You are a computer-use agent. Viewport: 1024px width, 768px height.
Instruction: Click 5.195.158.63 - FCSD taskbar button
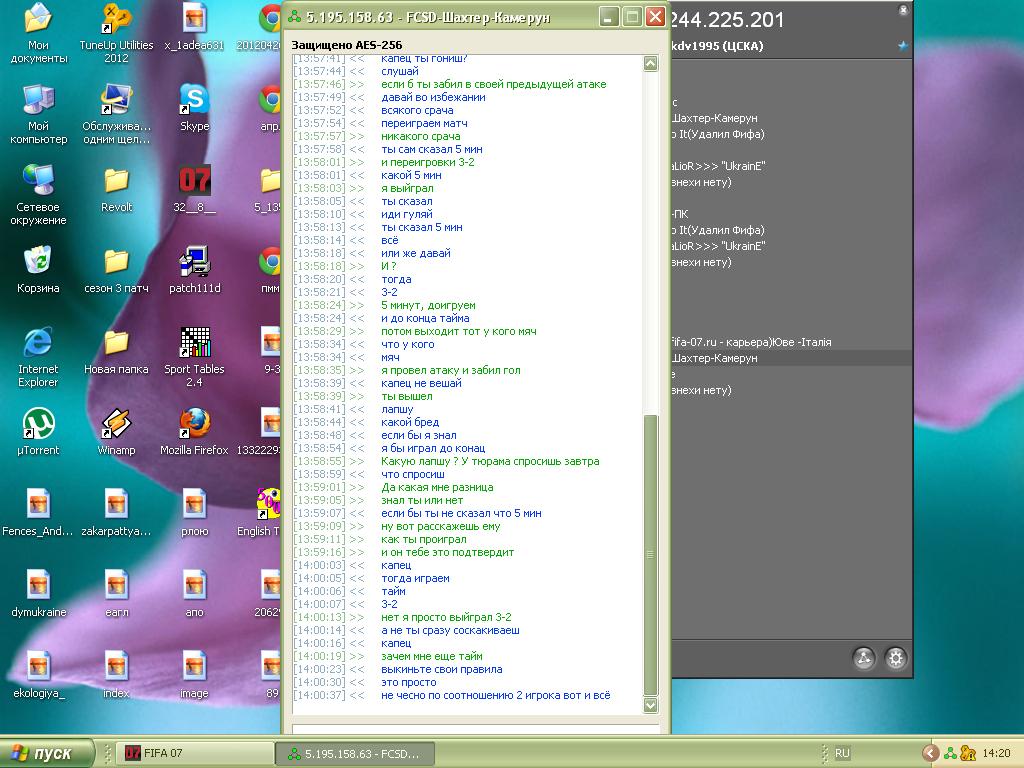pyautogui.click(x=353, y=754)
